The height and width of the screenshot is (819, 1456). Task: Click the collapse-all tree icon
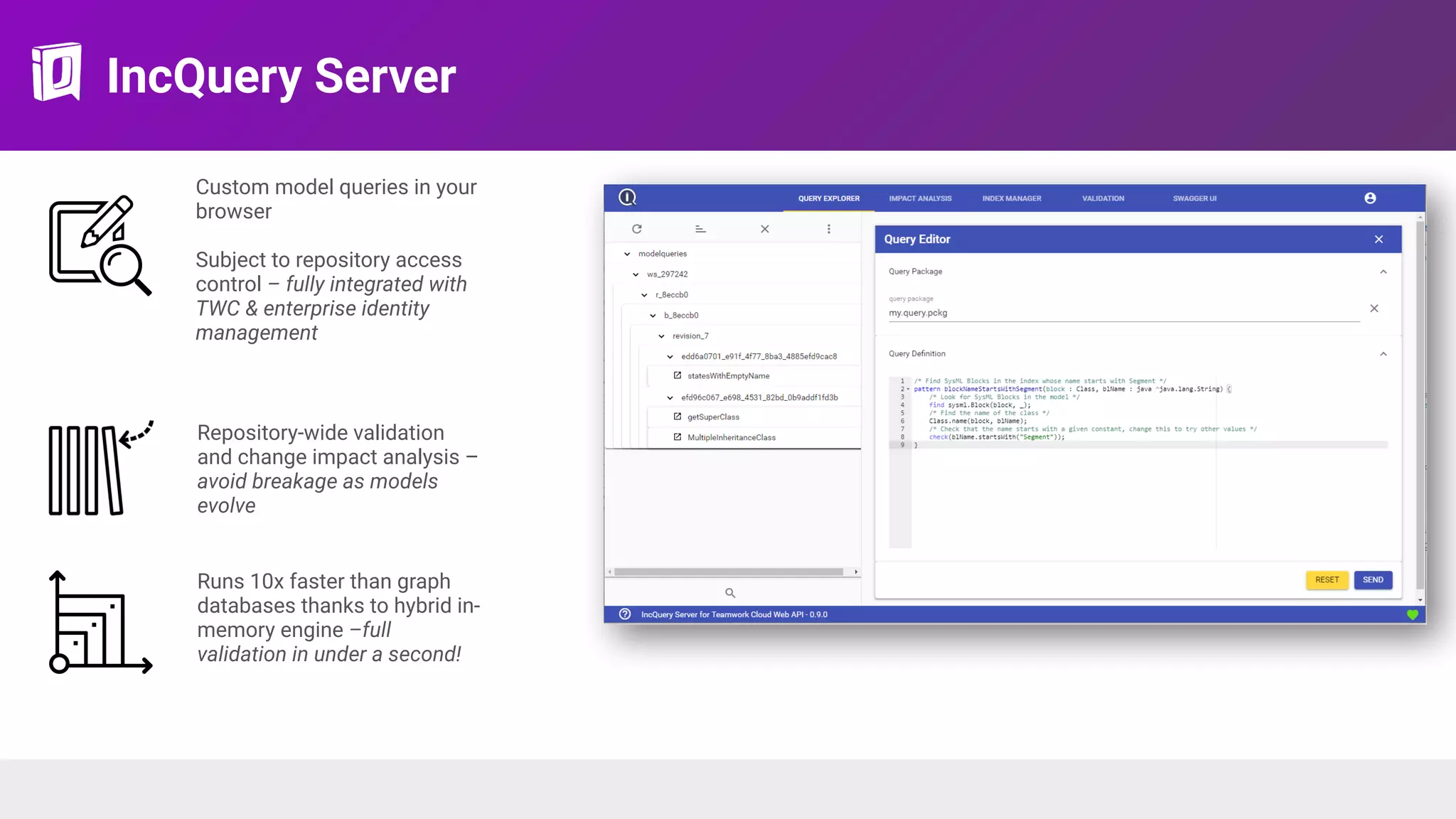700,229
